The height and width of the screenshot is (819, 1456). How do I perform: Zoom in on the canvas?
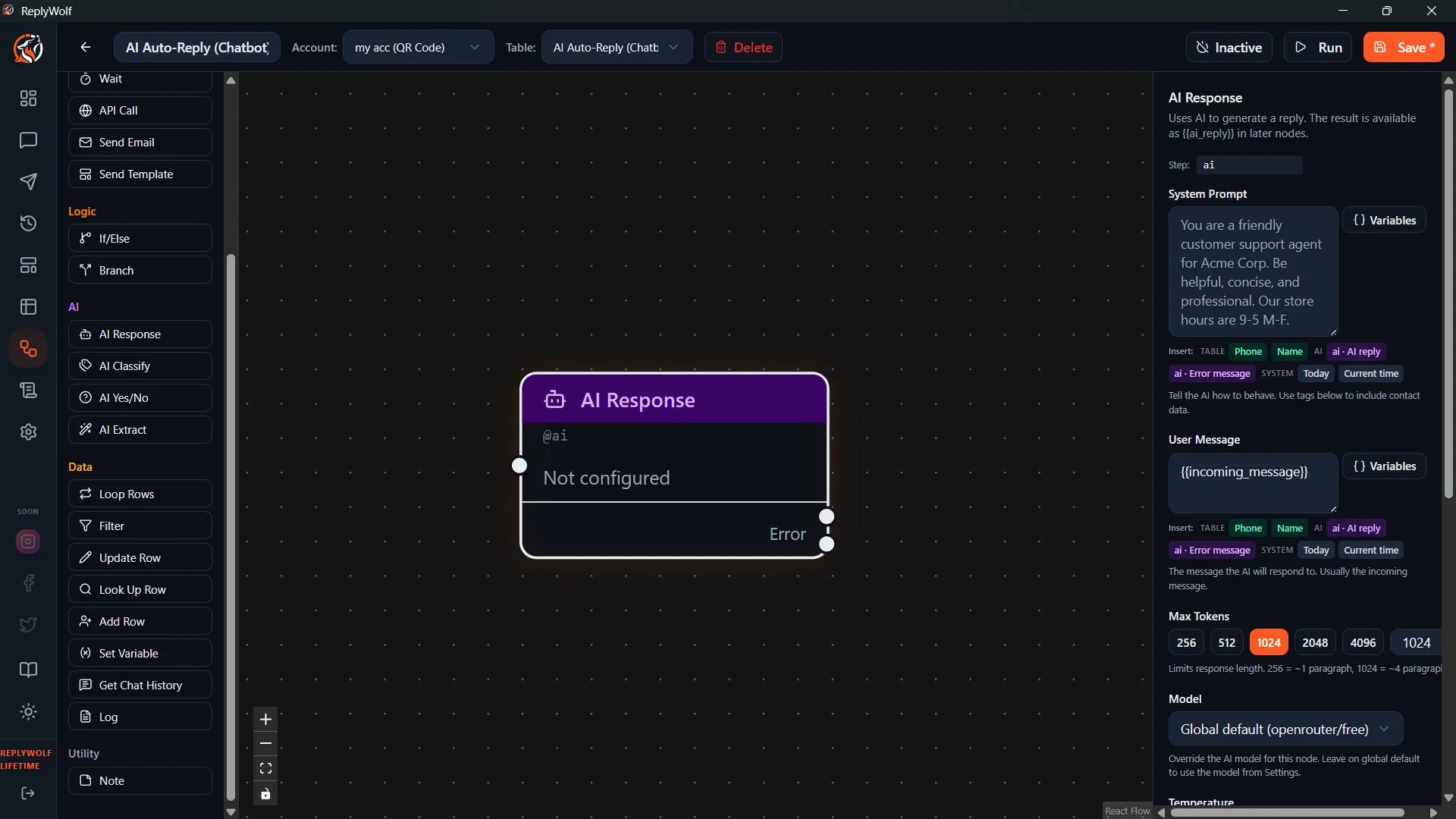pyautogui.click(x=265, y=719)
